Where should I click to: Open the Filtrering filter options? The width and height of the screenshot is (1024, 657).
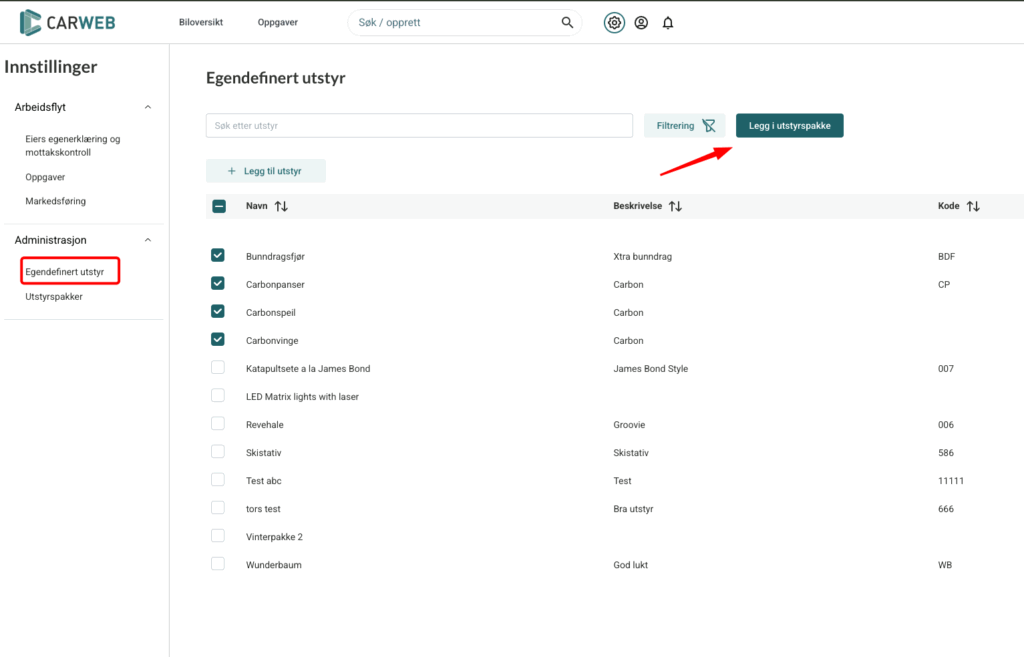(x=685, y=126)
